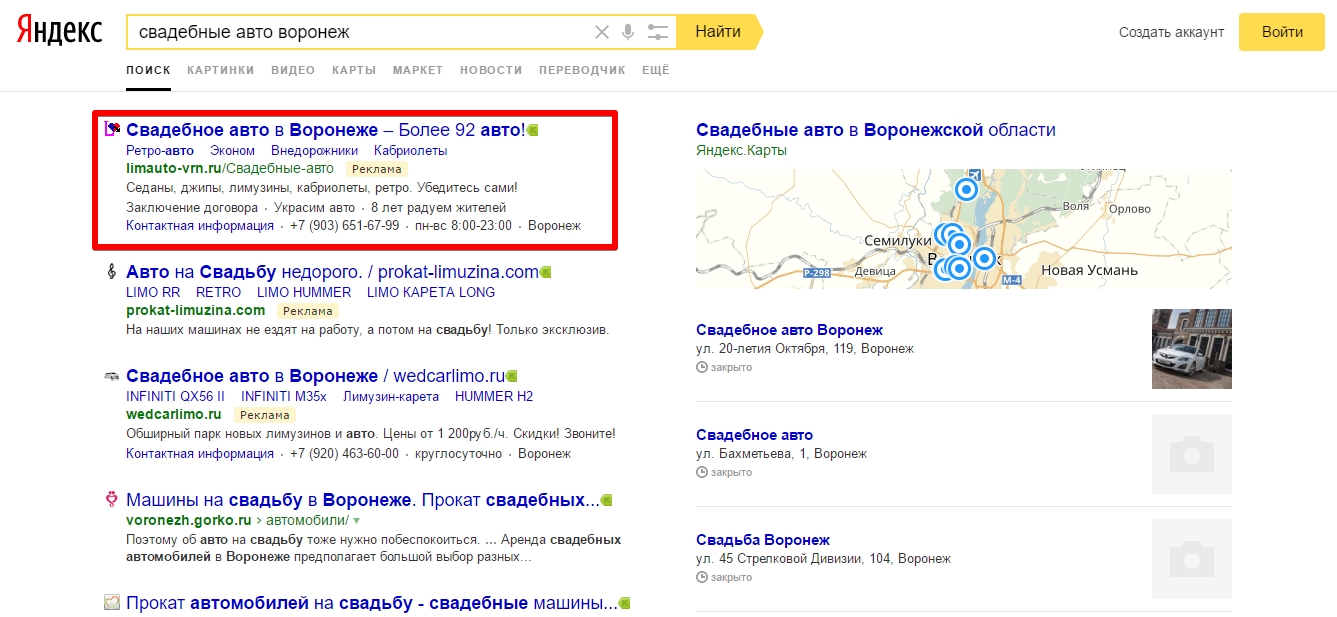
Task: Open the Кабриолеты sitelink
Action: tap(411, 150)
